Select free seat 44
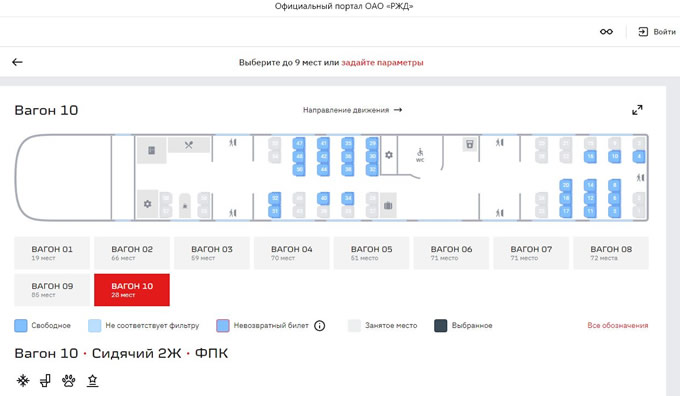 click(x=324, y=169)
